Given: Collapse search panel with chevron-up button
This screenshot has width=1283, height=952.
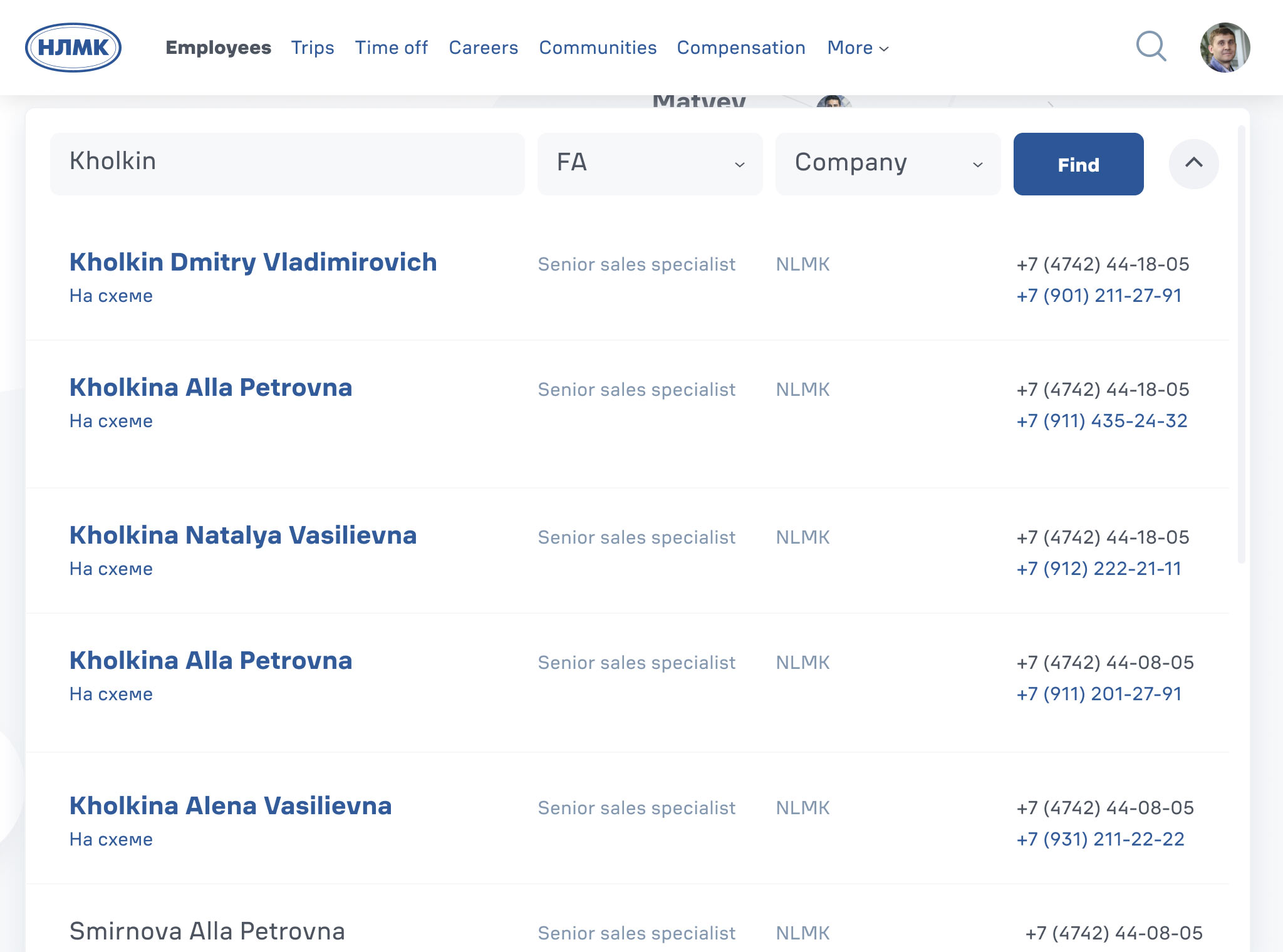Looking at the screenshot, I should click(1193, 163).
